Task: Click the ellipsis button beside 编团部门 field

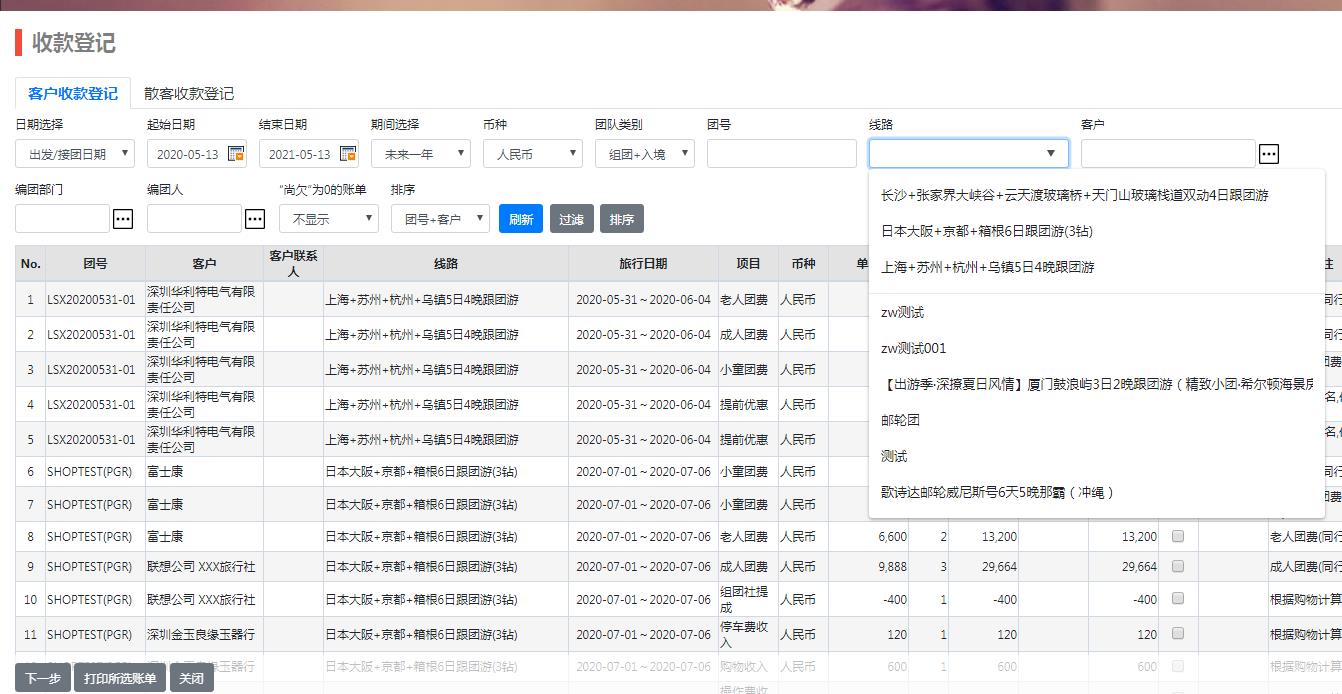Action: pyautogui.click(x=123, y=218)
